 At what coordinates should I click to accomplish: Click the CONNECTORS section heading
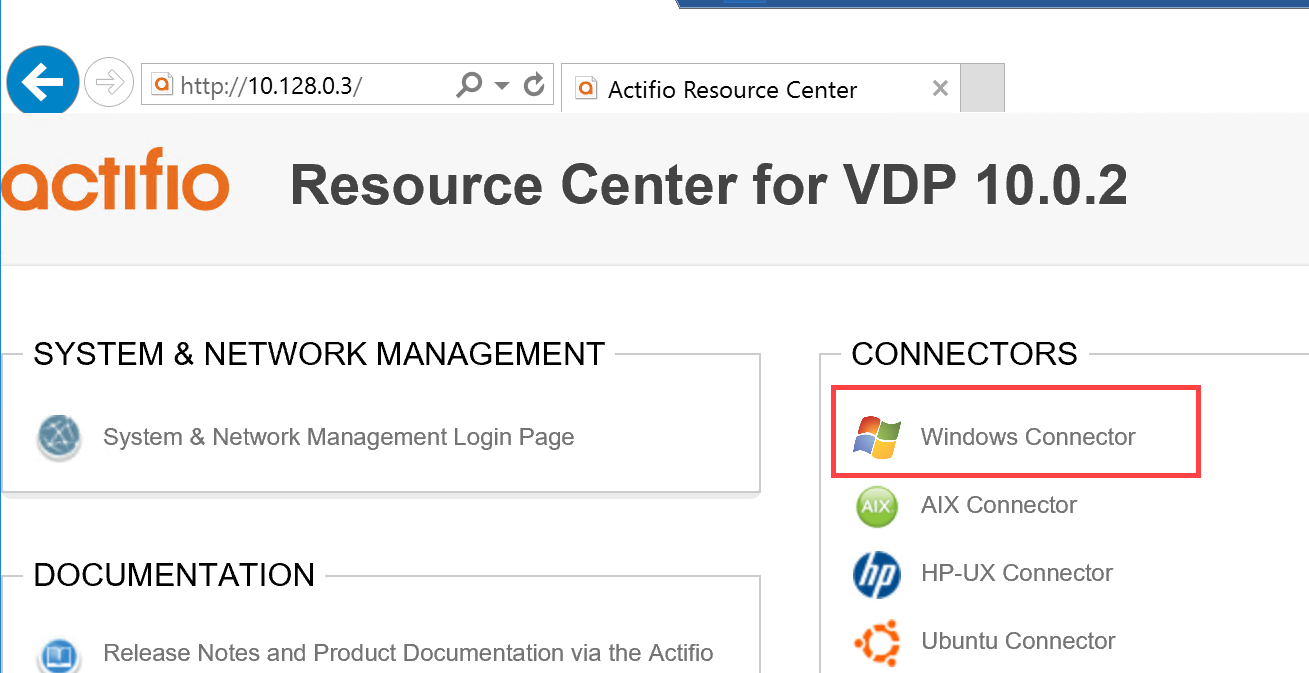pos(964,353)
